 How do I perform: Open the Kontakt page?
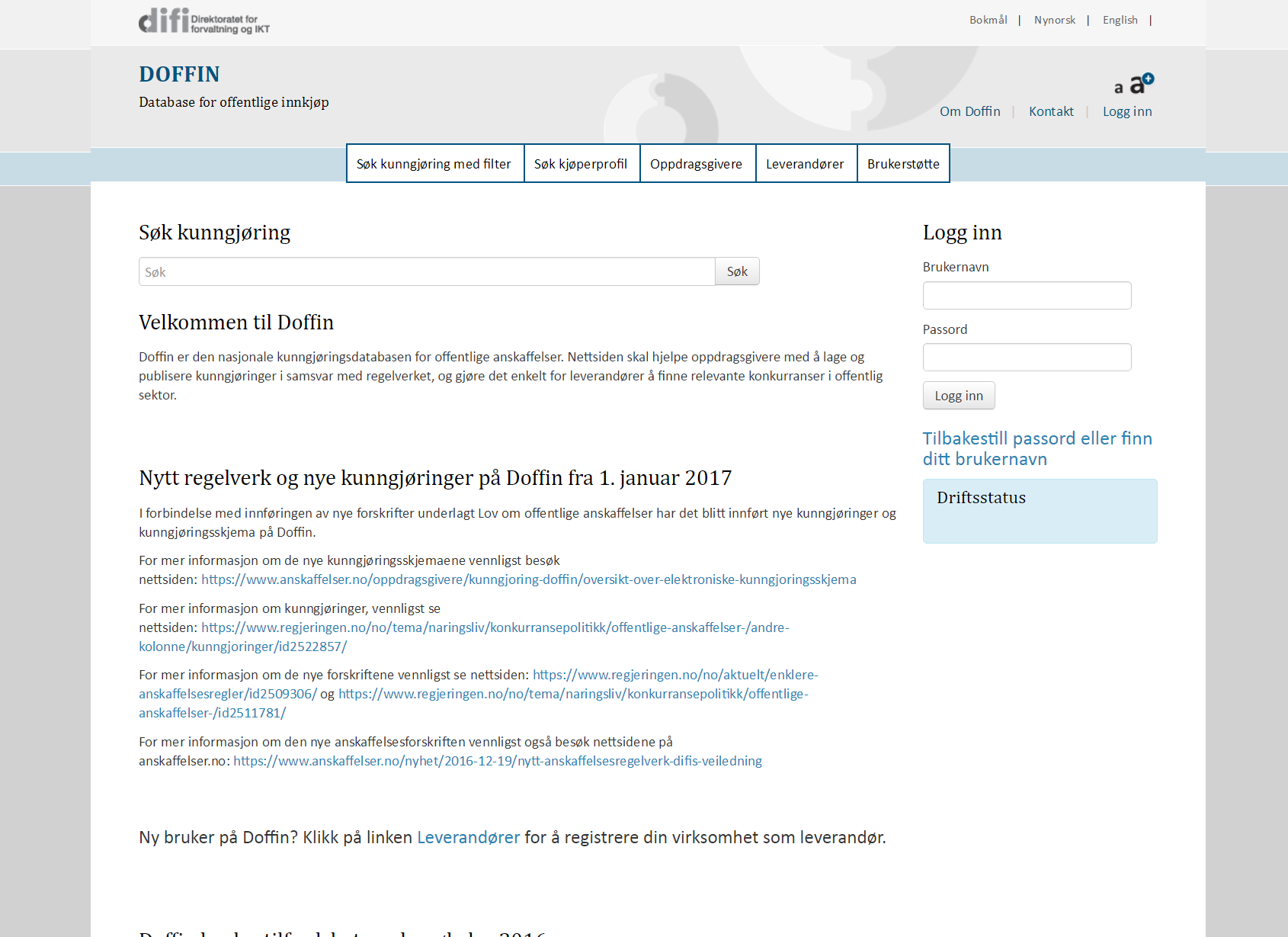pyautogui.click(x=1051, y=111)
